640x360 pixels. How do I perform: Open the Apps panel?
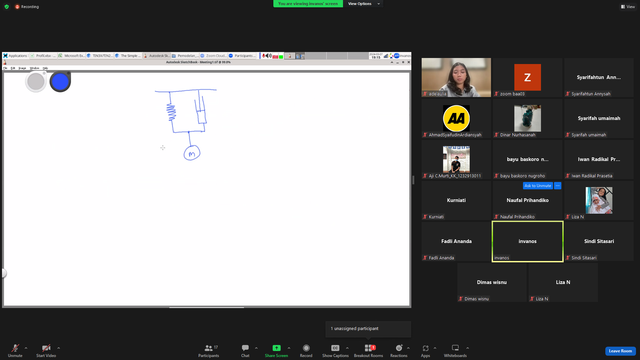tap(425, 350)
